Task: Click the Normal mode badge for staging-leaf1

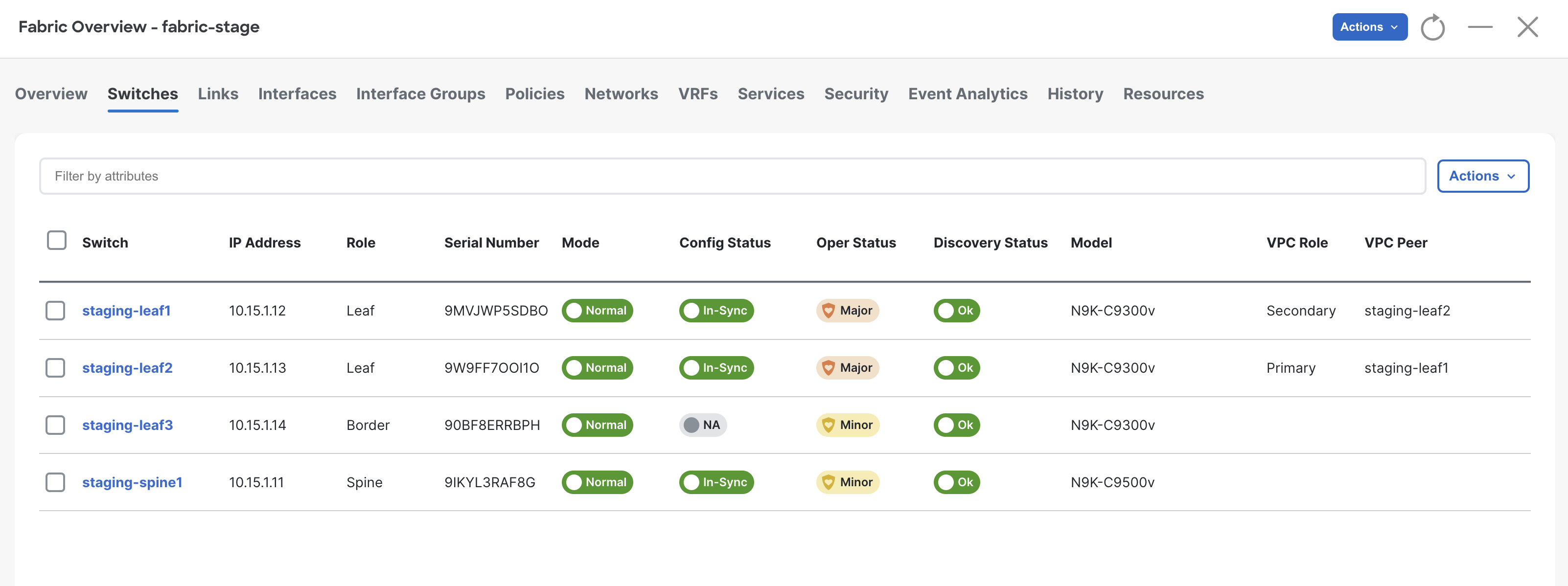Action: click(x=597, y=311)
